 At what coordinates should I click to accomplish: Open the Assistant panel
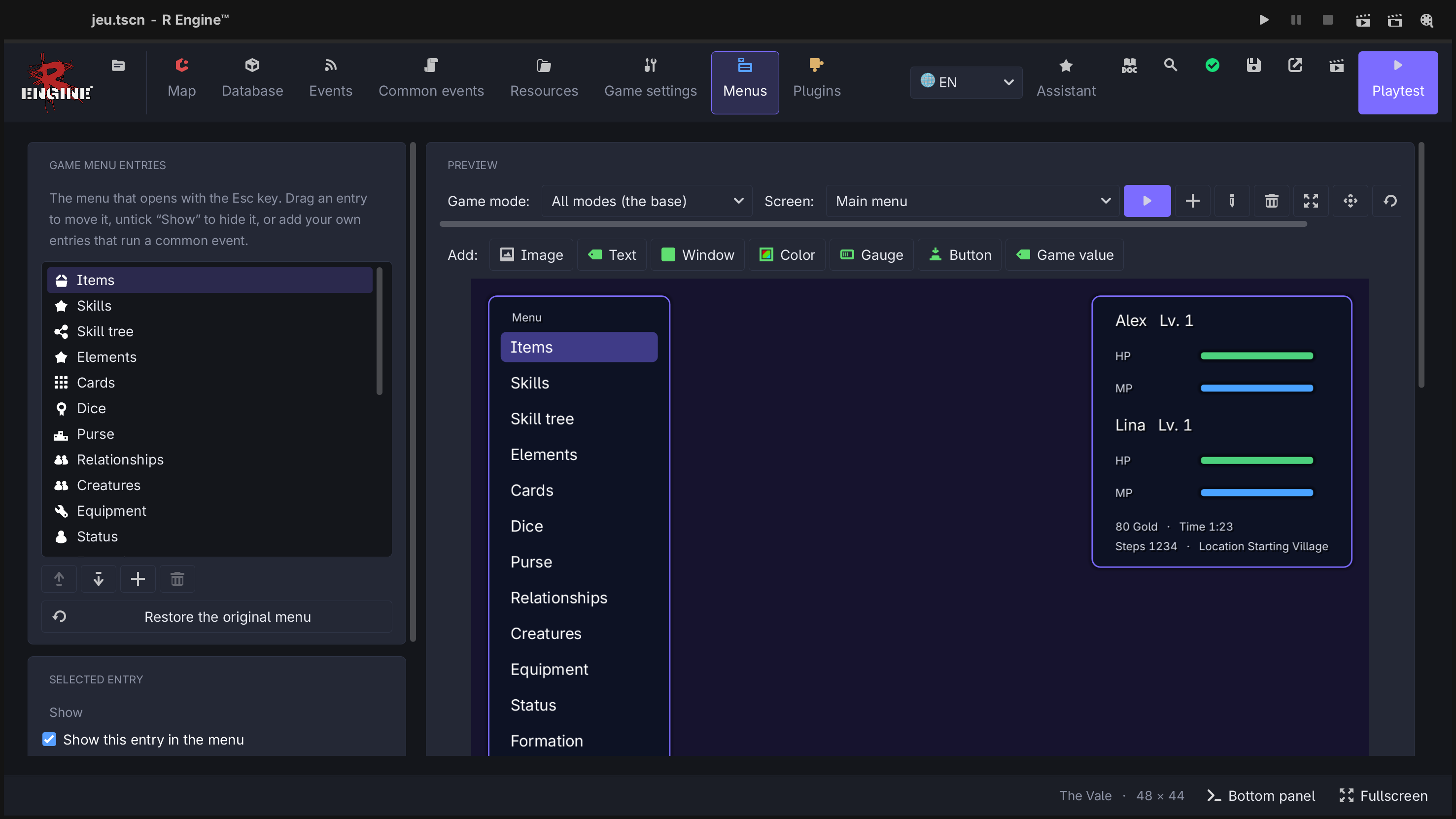point(1066,82)
